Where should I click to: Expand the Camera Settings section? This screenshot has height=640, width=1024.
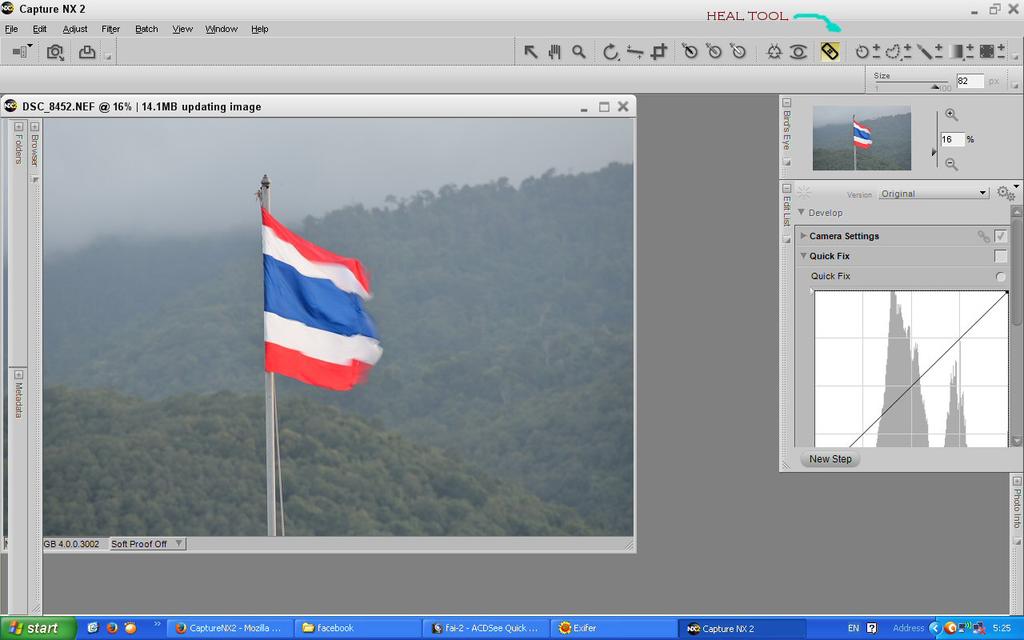(x=803, y=236)
